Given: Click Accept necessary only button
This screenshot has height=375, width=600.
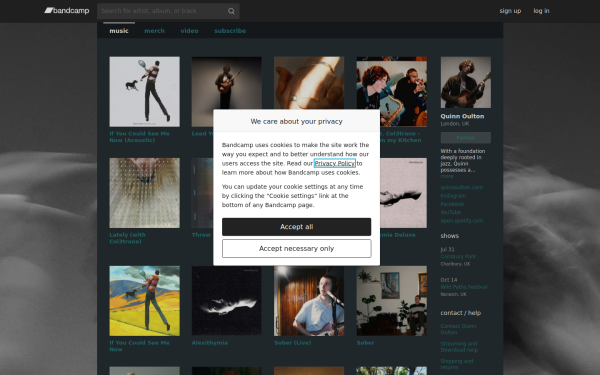Looking at the screenshot, I should click(297, 249).
